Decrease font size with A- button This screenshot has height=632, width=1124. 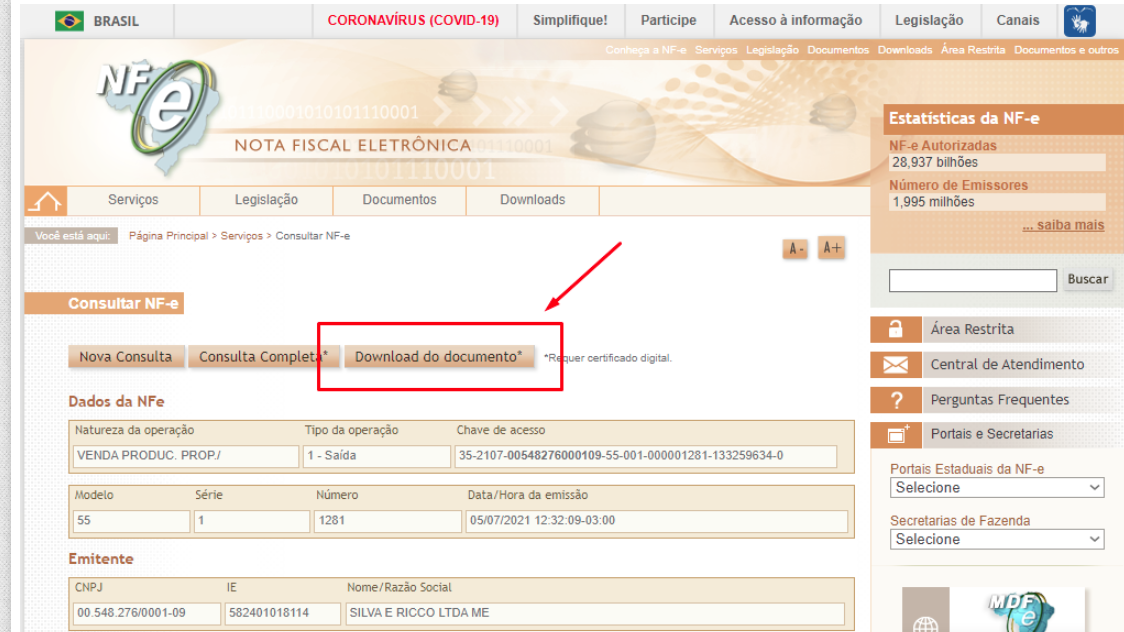click(x=796, y=249)
